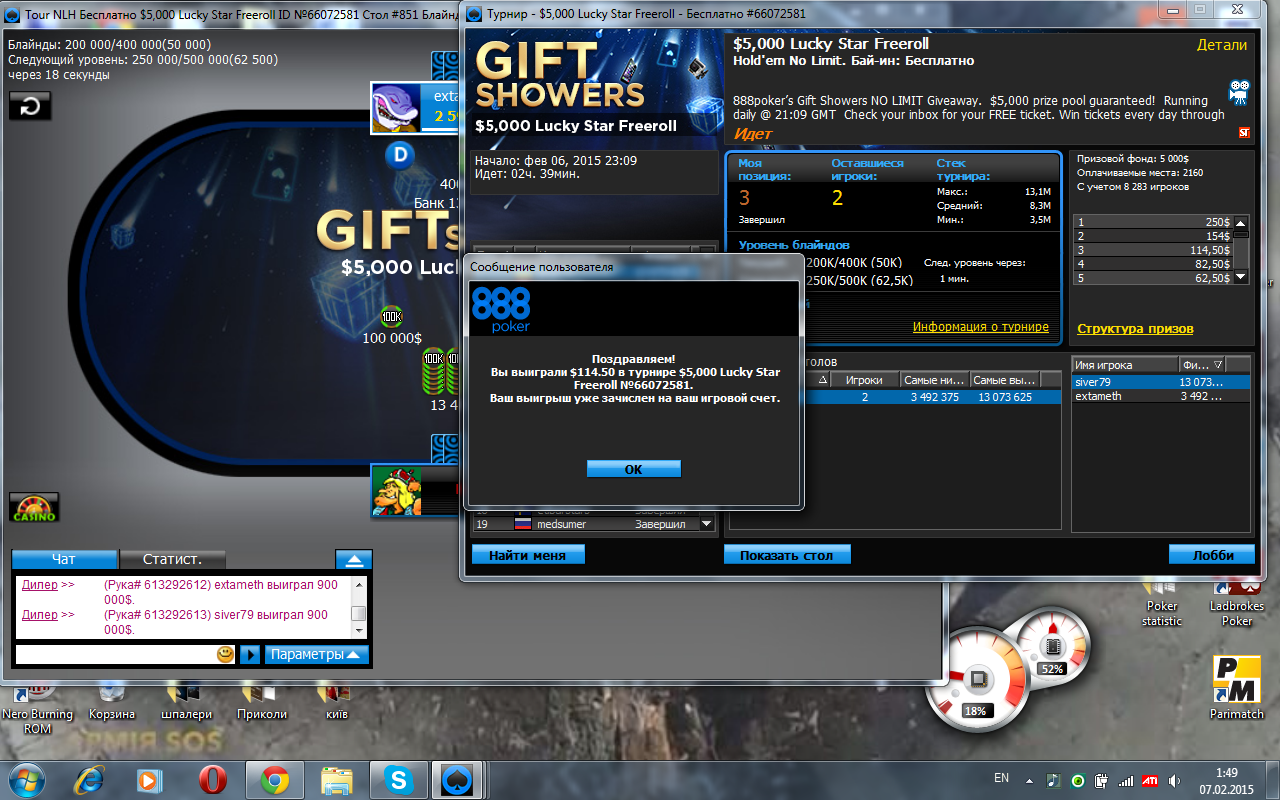The height and width of the screenshot is (800, 1280).
Task: Click the medsumer player row
Action: pos(585,524)
